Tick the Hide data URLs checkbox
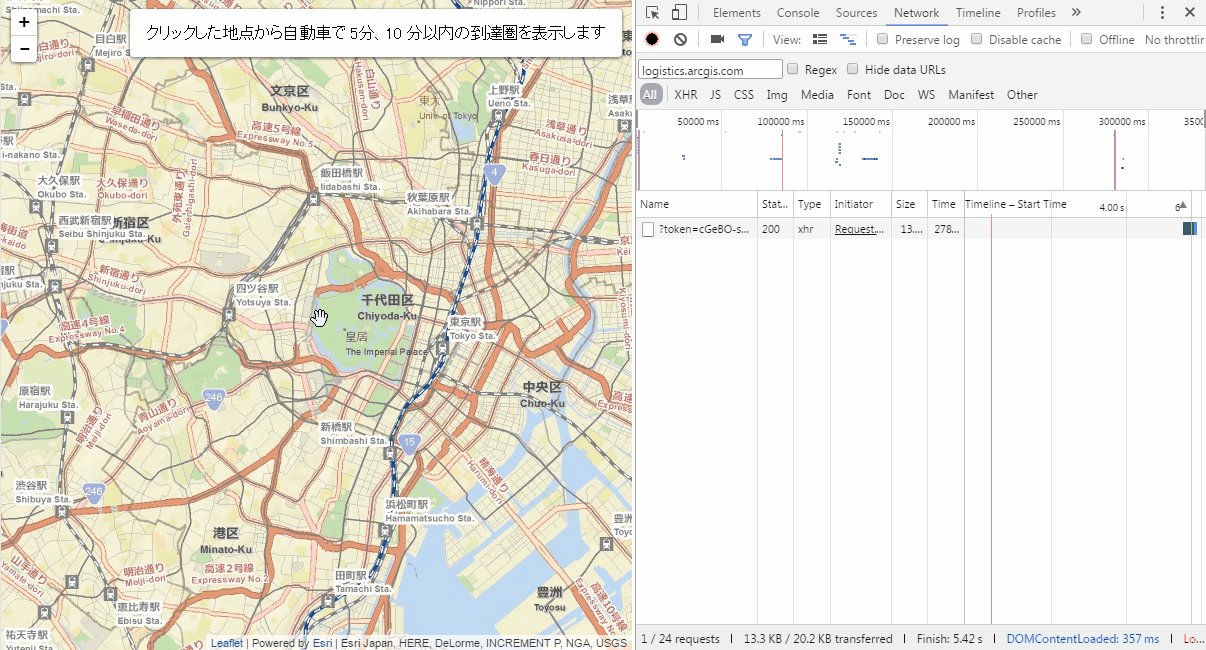1206x650 pixels. [x=853, y=69]
